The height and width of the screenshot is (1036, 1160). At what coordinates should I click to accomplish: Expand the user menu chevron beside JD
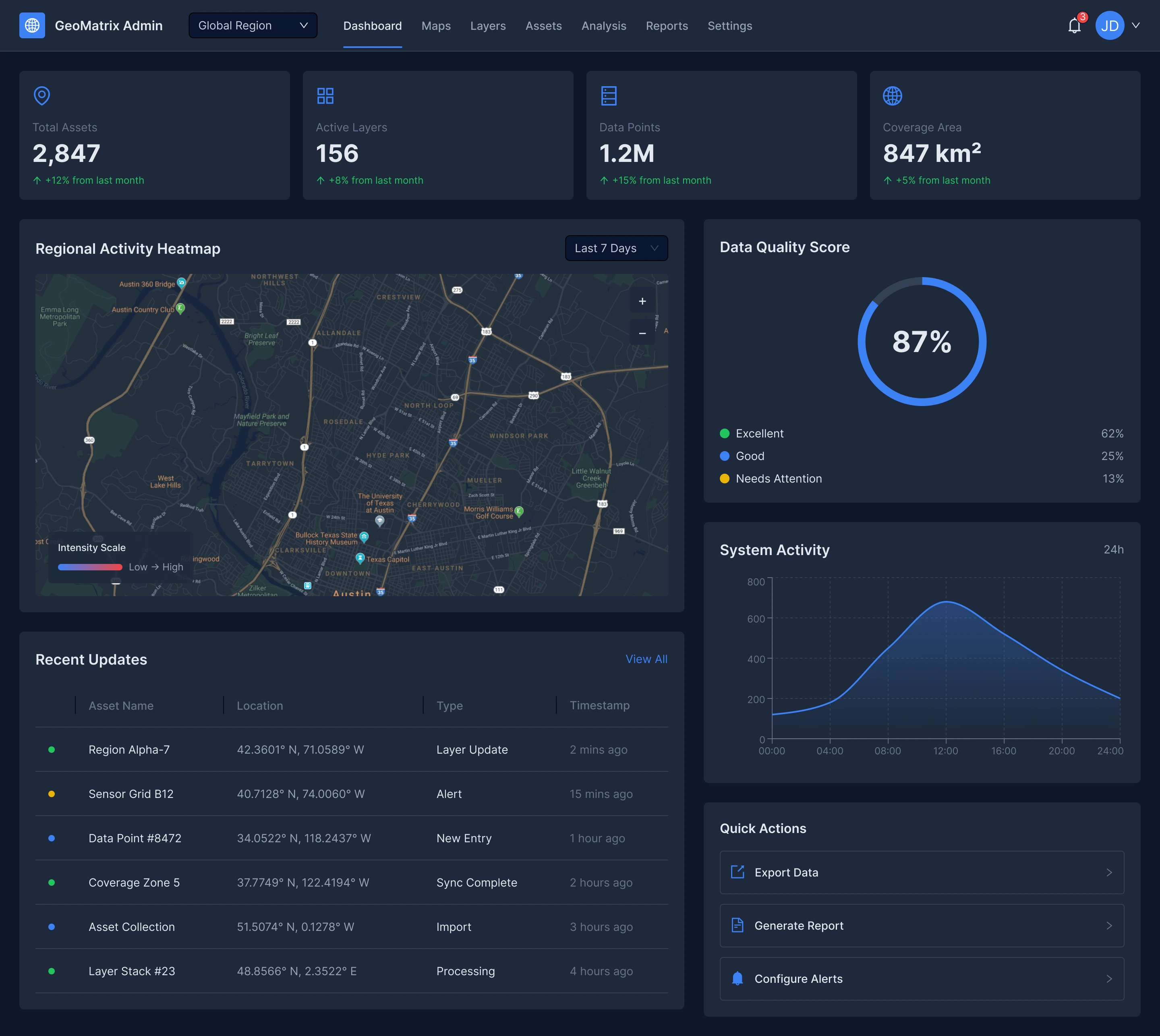click(x=1135, y=26)
